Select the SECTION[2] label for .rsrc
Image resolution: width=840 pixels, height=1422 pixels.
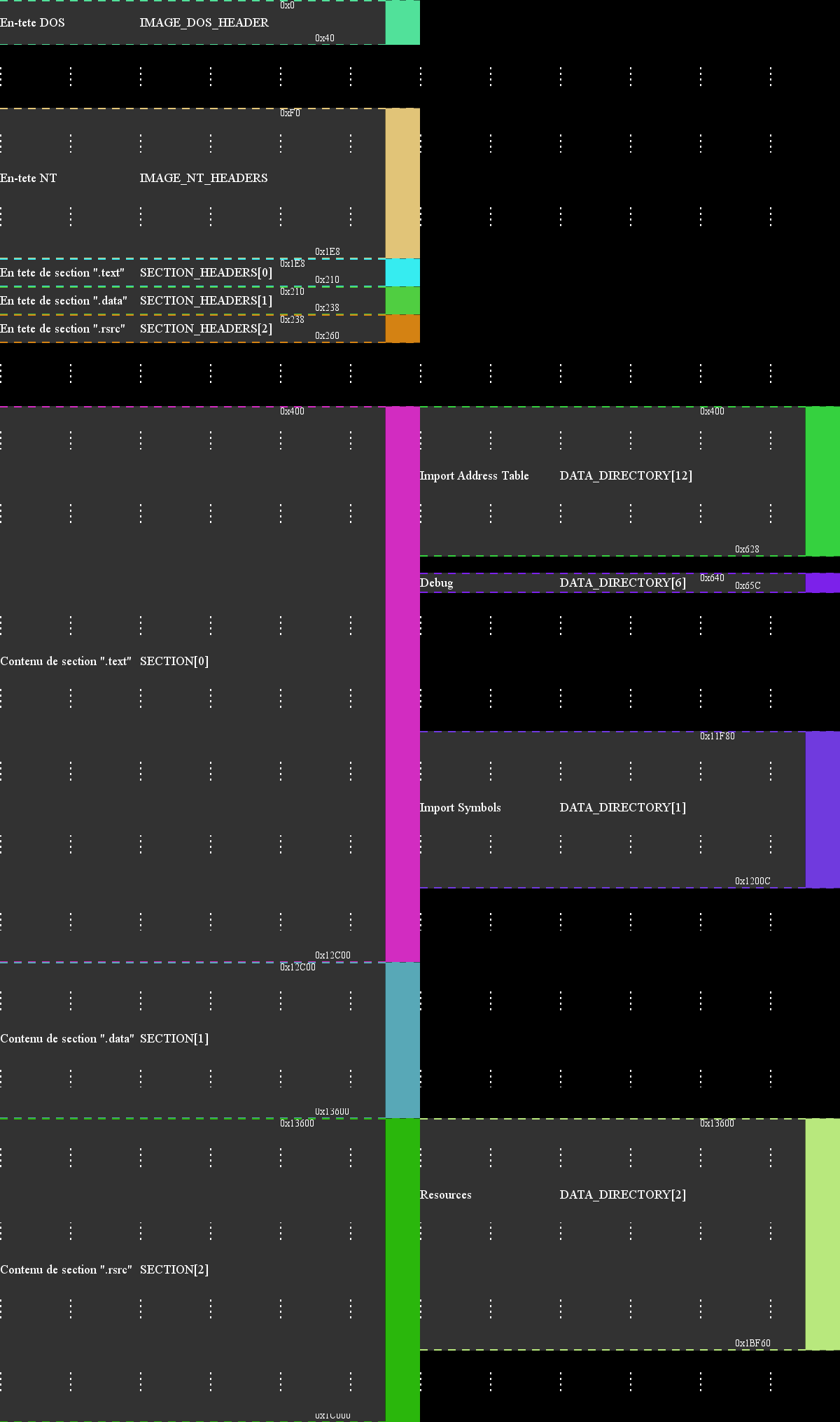pyautogui.click(x=174, y=1269)
